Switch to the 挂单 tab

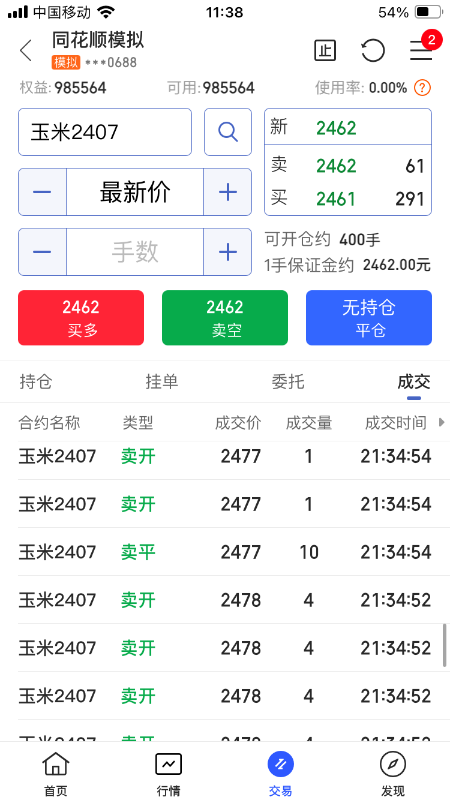click(162, 382)
